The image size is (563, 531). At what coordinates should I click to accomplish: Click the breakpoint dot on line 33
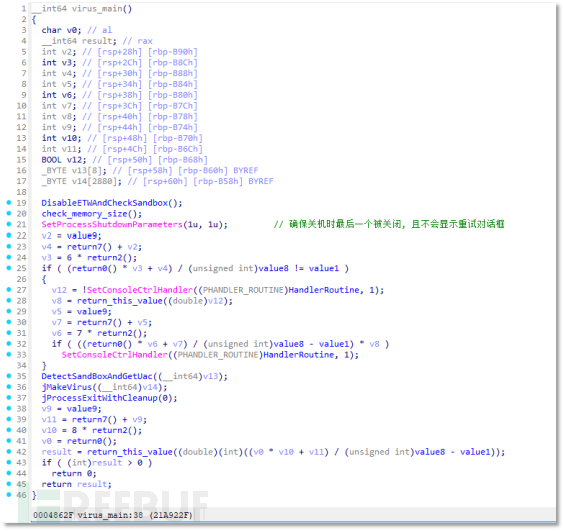pyautogui.click(x=9, y=354)
